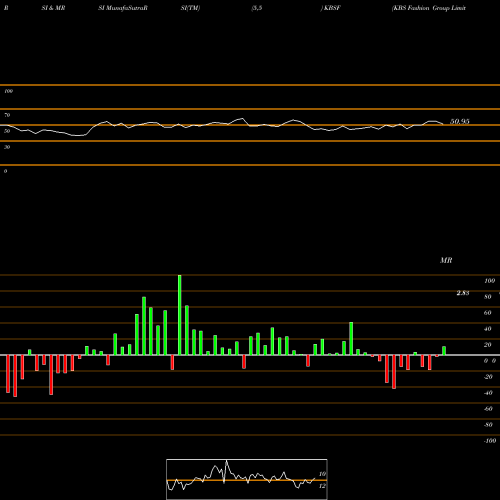Click the '10' label beside the mini chart
Viewport: 500px width, 500px height.
tap(322, 474)
